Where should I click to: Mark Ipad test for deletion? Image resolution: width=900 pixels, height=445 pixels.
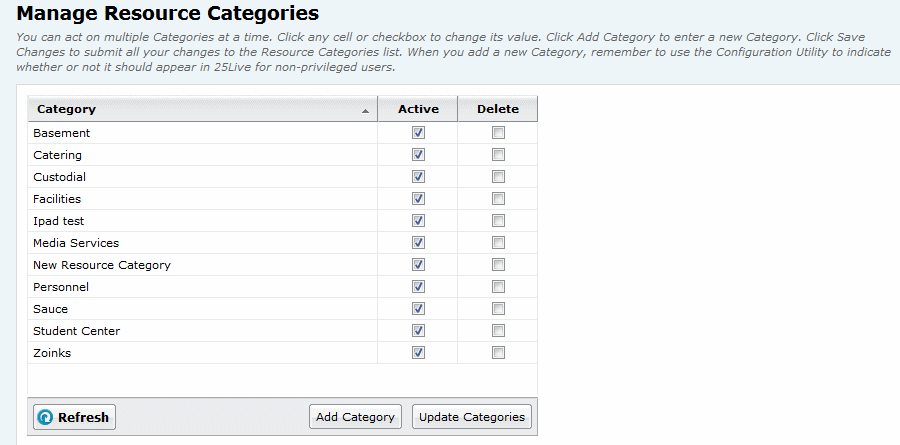tap(498, 221)
